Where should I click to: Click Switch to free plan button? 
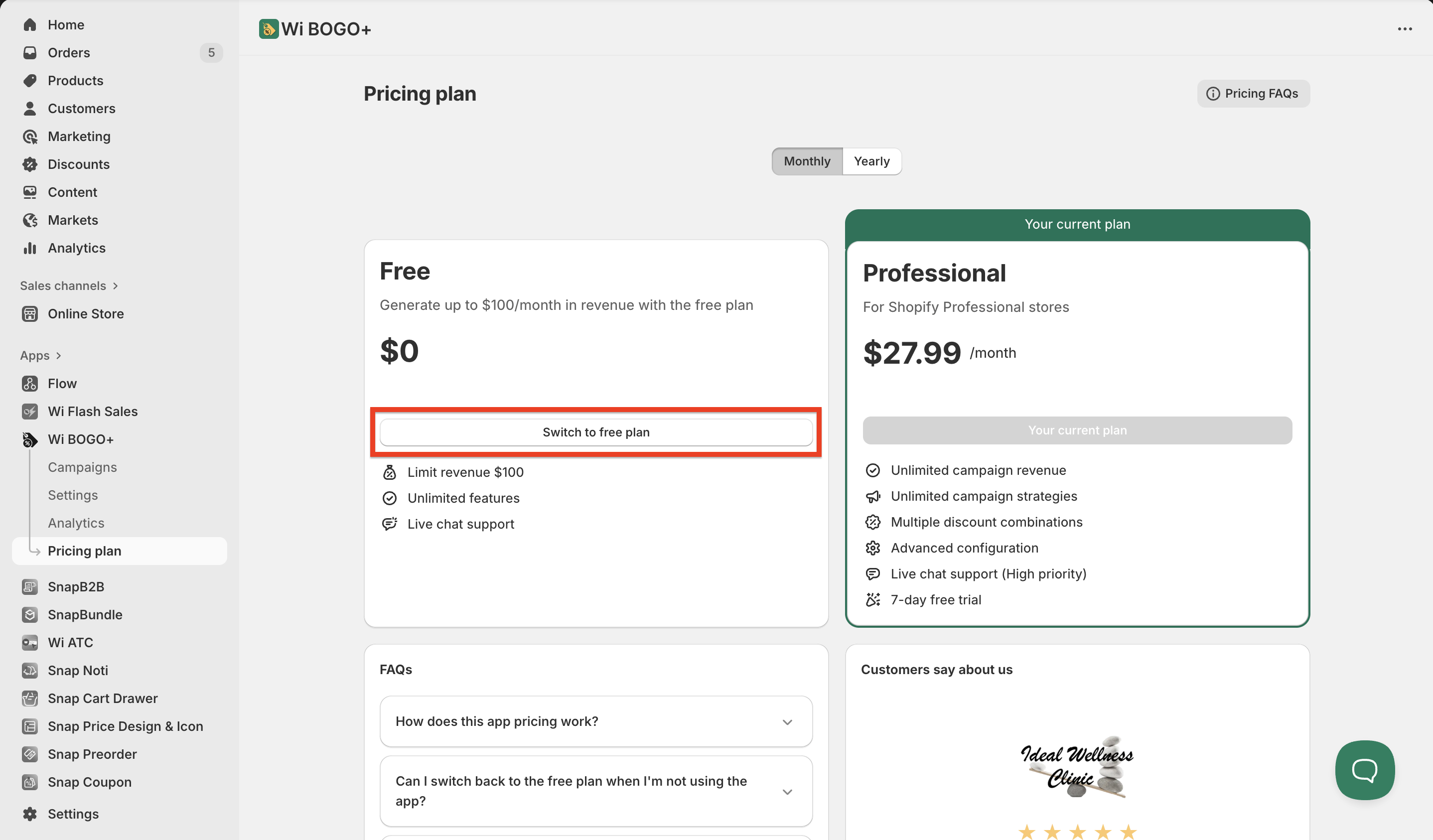click(595, 432)
